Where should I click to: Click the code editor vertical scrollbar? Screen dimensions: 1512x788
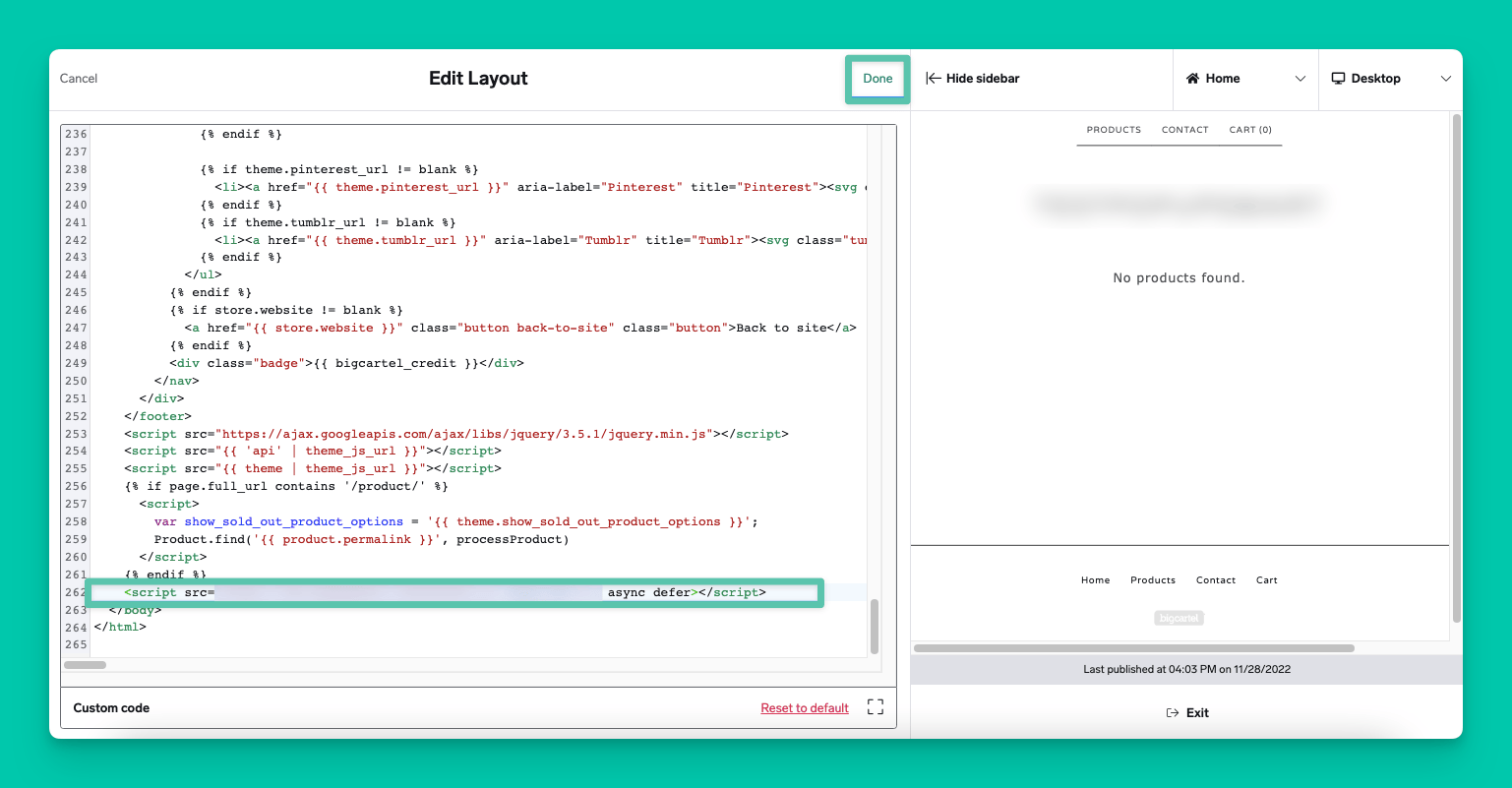[x=875, y=627]
